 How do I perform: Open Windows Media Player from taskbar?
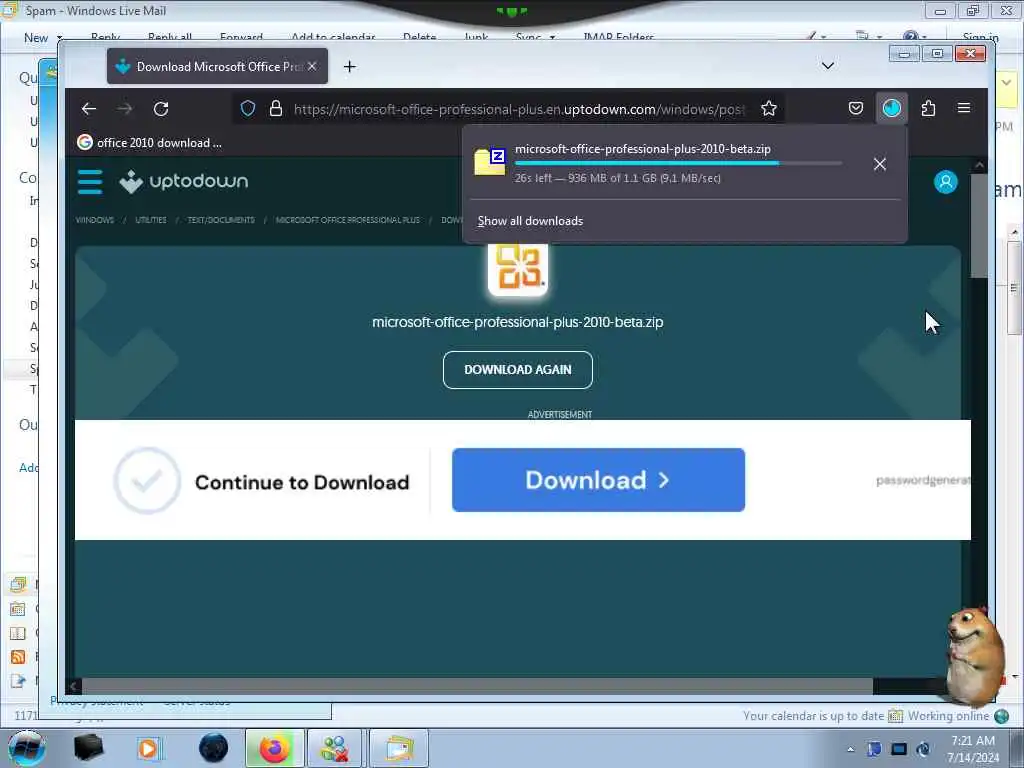pos(148,748)
